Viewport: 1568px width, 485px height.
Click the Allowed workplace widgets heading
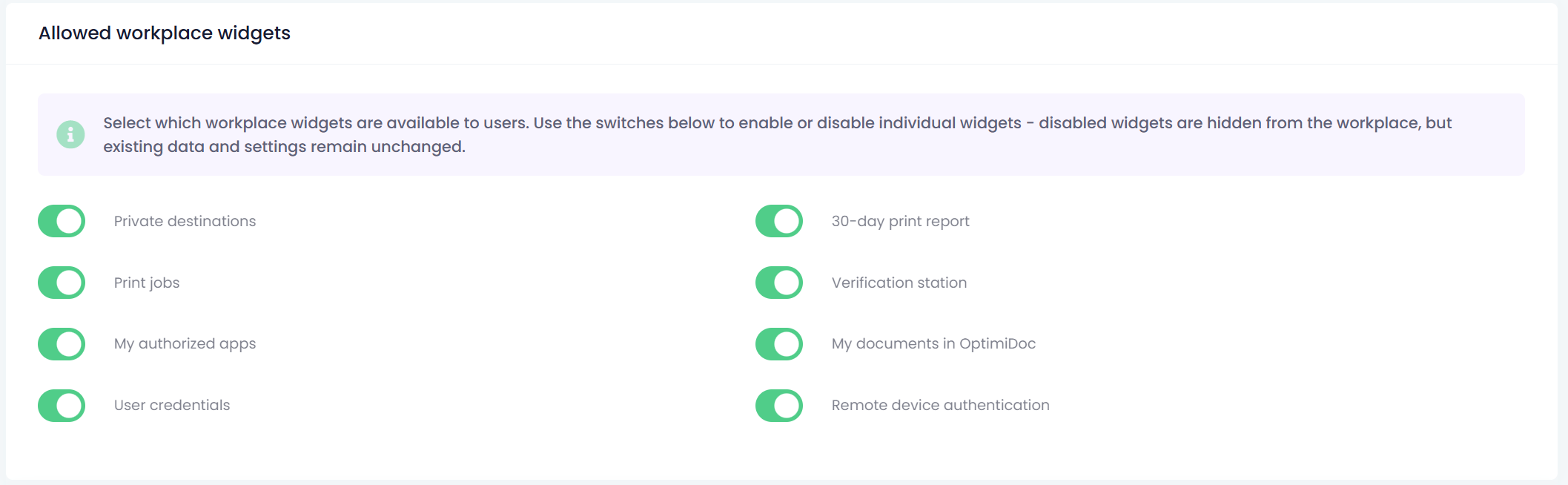tap(165, 33)
